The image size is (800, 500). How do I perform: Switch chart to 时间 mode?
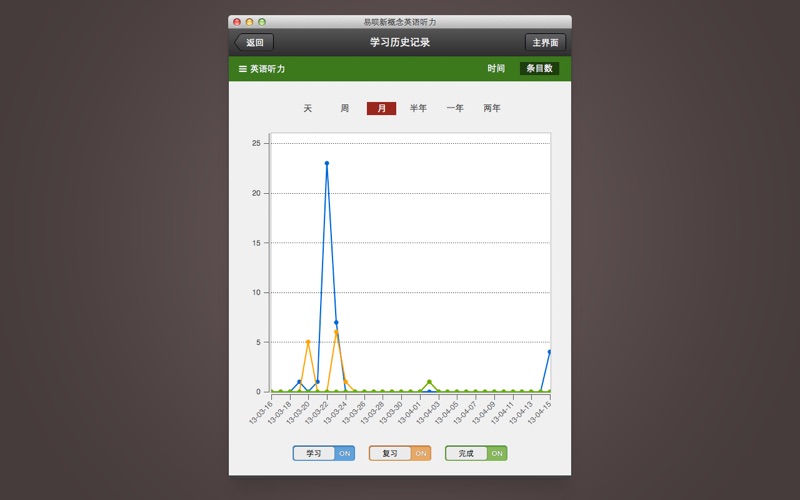click(x=496, y=69)
